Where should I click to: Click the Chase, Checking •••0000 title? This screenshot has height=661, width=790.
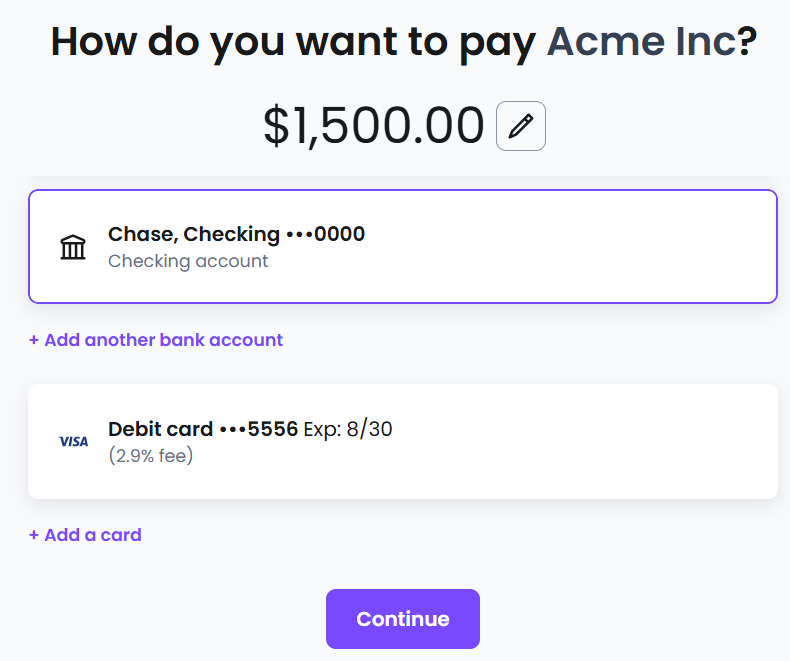pos(236,234)
